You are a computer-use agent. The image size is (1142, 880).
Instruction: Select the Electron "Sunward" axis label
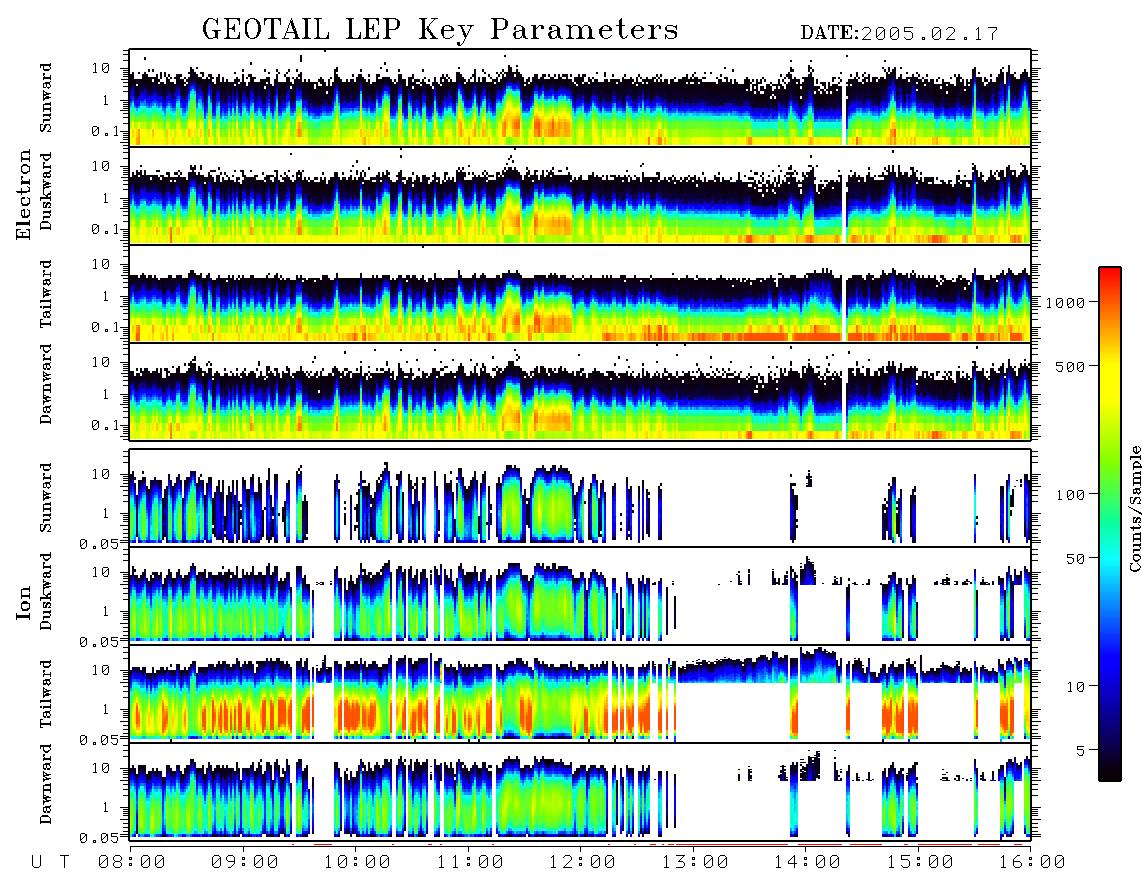pos(46,98)
